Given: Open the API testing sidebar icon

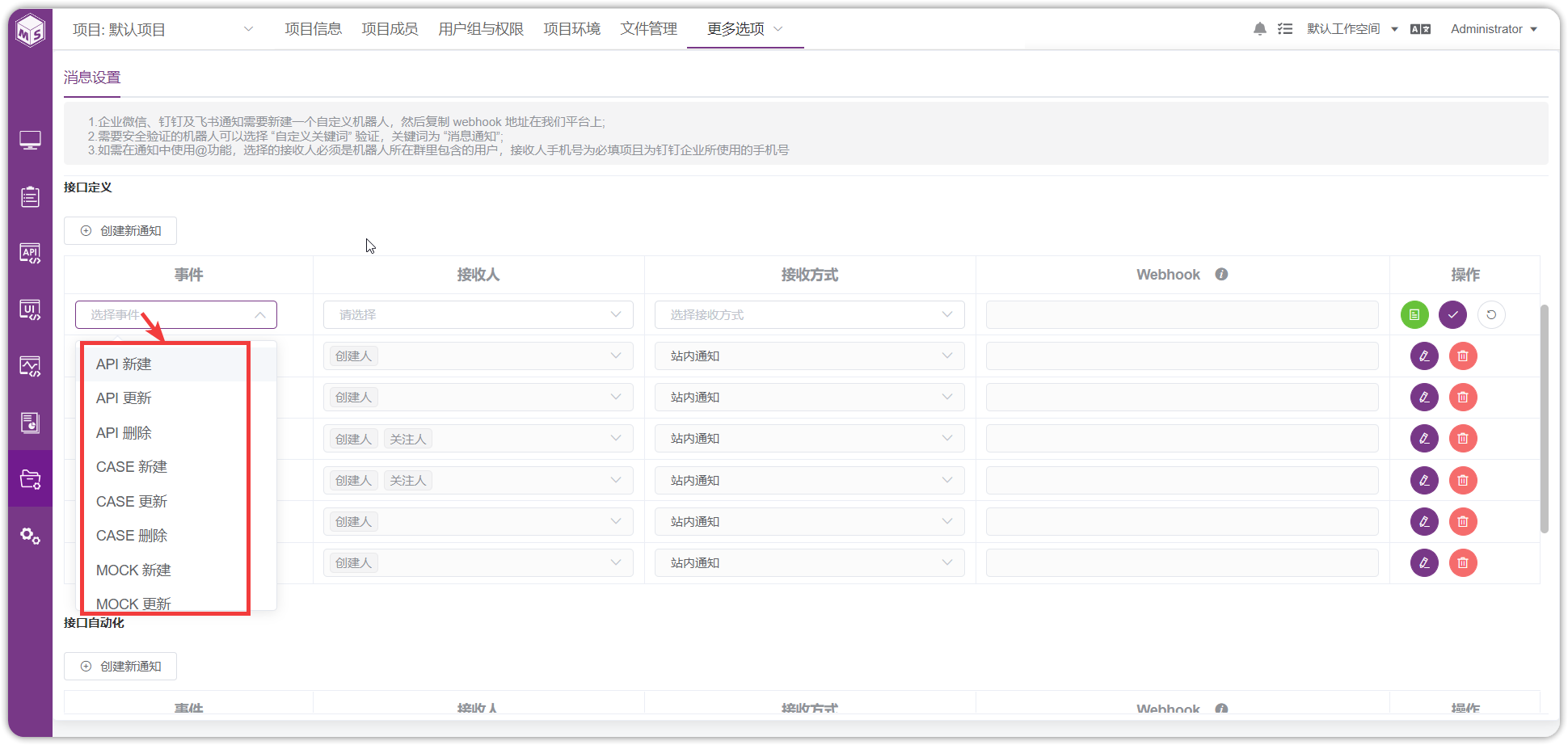Looking at the screenshot, I should 30,253.
